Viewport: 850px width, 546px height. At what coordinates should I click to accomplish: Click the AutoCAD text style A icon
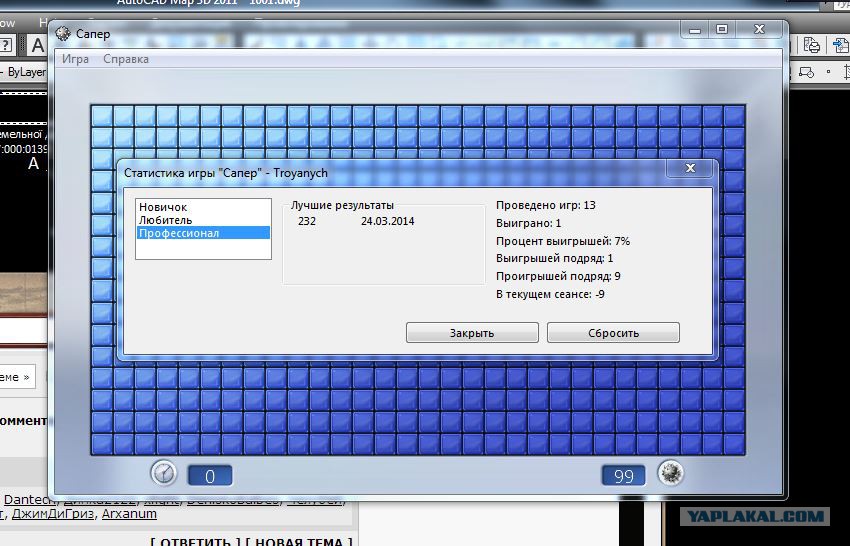point(37,46)
